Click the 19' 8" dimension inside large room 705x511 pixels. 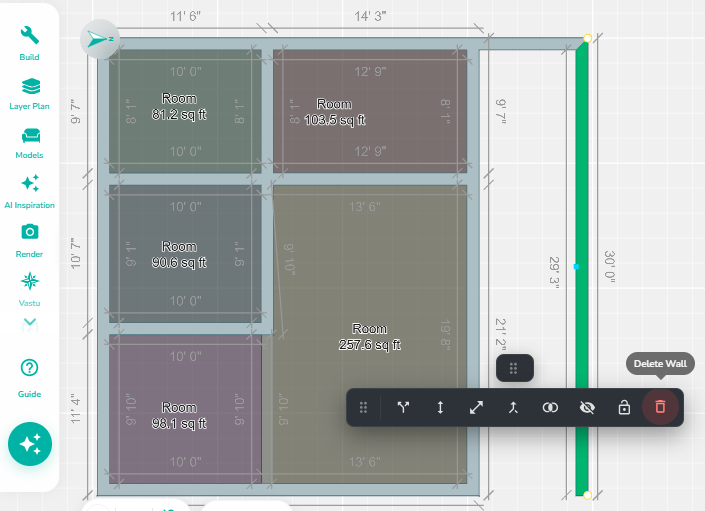pyautogui.click(x=445, y=335)
